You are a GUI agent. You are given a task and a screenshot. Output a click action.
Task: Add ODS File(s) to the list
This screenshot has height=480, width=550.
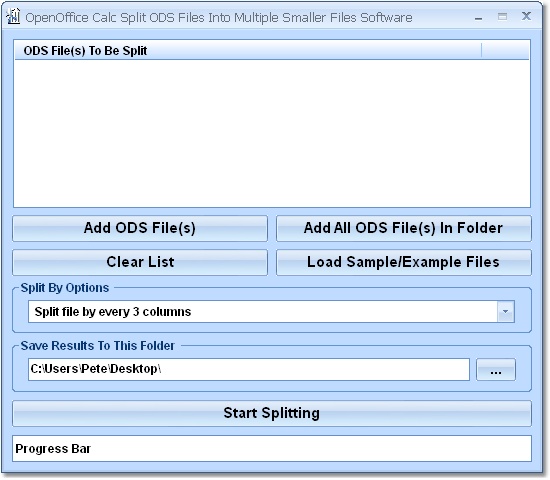click(x=140, y=228)
